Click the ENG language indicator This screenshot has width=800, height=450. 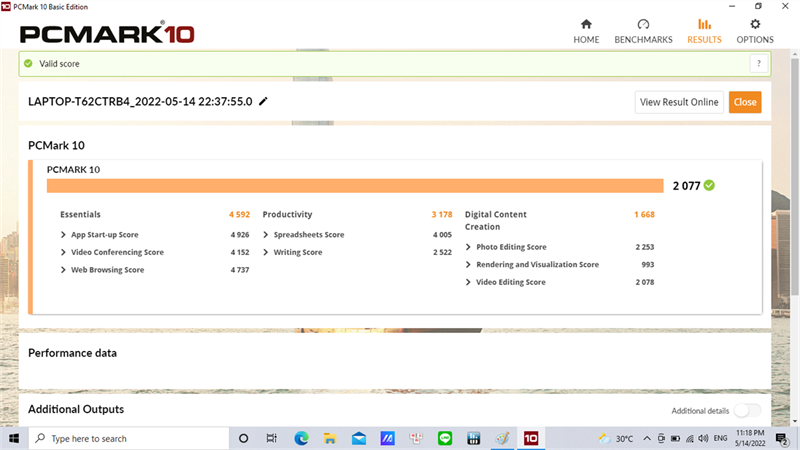click(x=720, y=438)
